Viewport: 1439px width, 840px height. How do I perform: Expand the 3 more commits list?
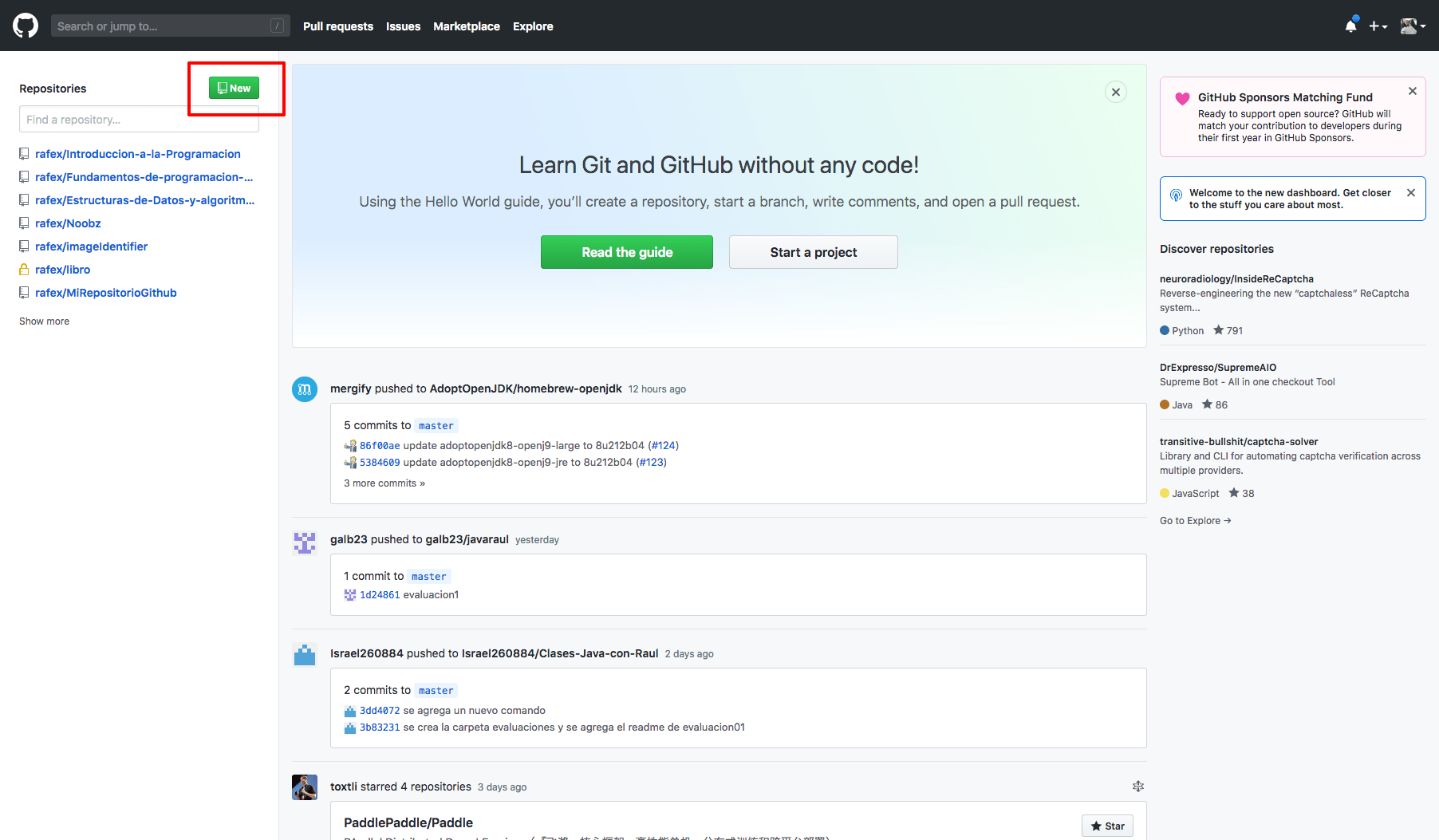pos(384,483)
